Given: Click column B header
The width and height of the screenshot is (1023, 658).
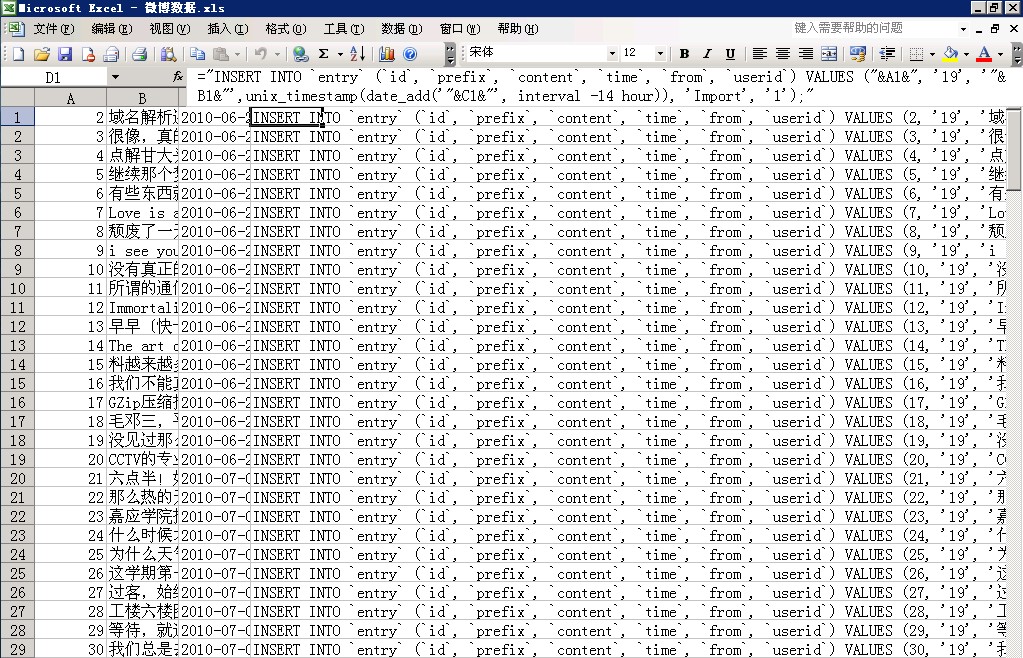Looking at the screenshot, I should click(142, 98).
